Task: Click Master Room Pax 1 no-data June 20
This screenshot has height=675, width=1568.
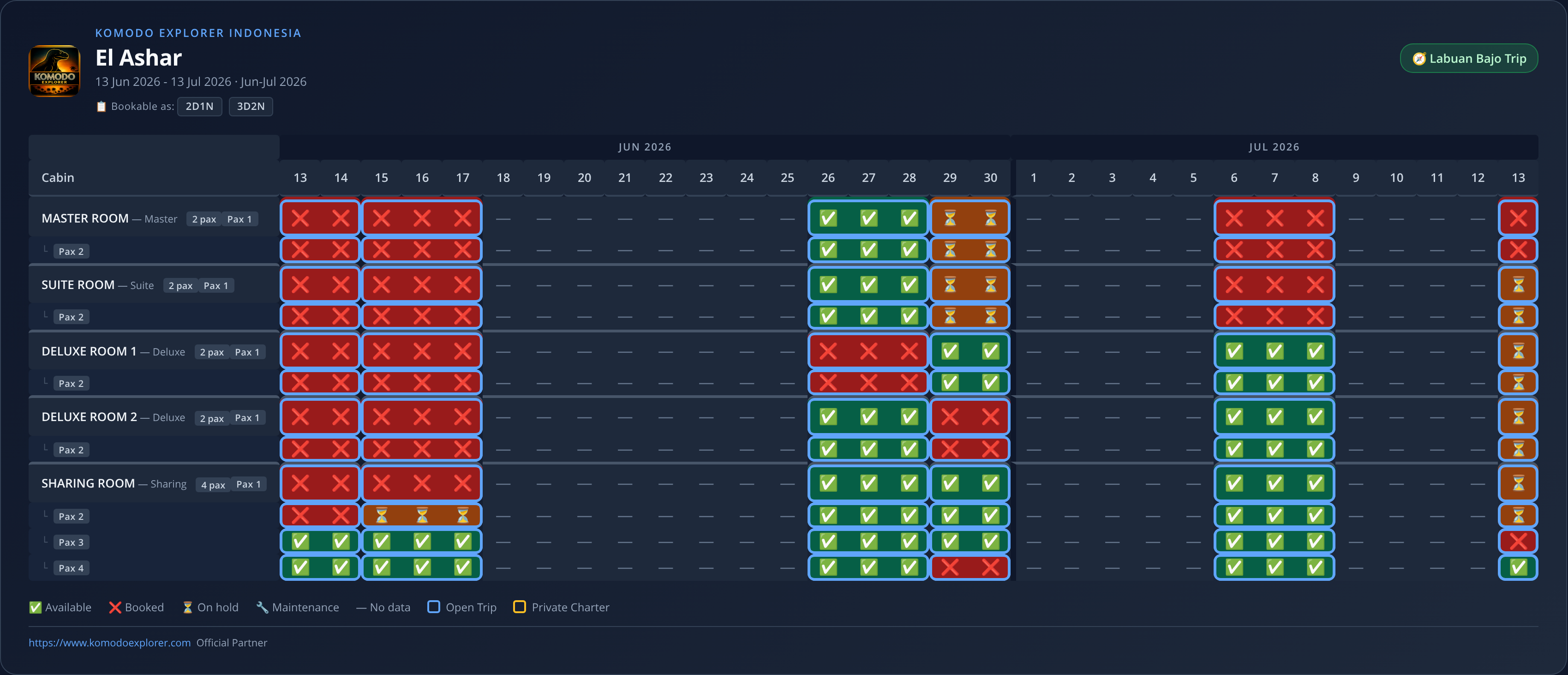Action: tap(584, 218)
